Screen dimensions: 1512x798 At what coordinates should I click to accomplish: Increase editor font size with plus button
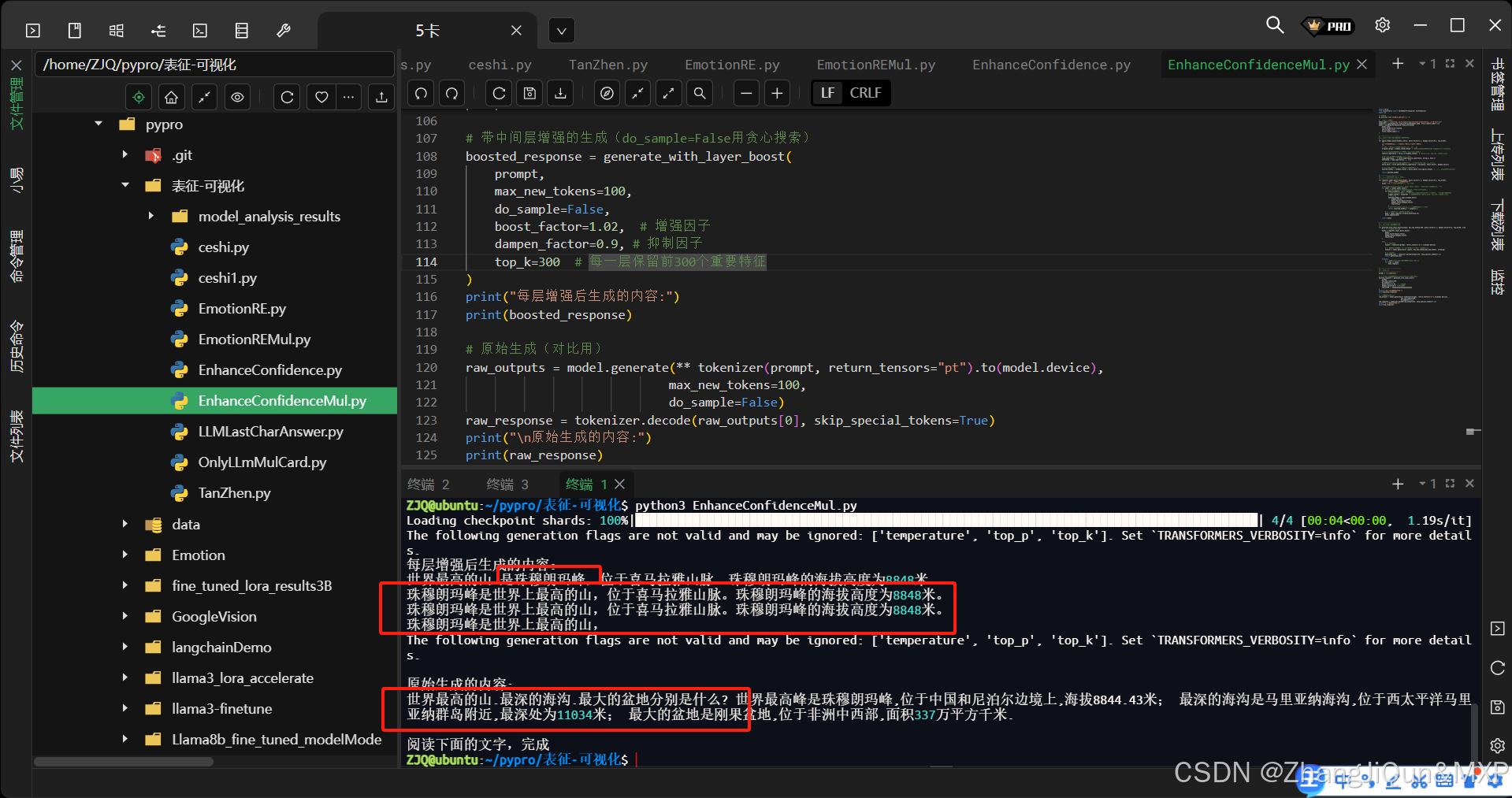click(x=777, y=93)
